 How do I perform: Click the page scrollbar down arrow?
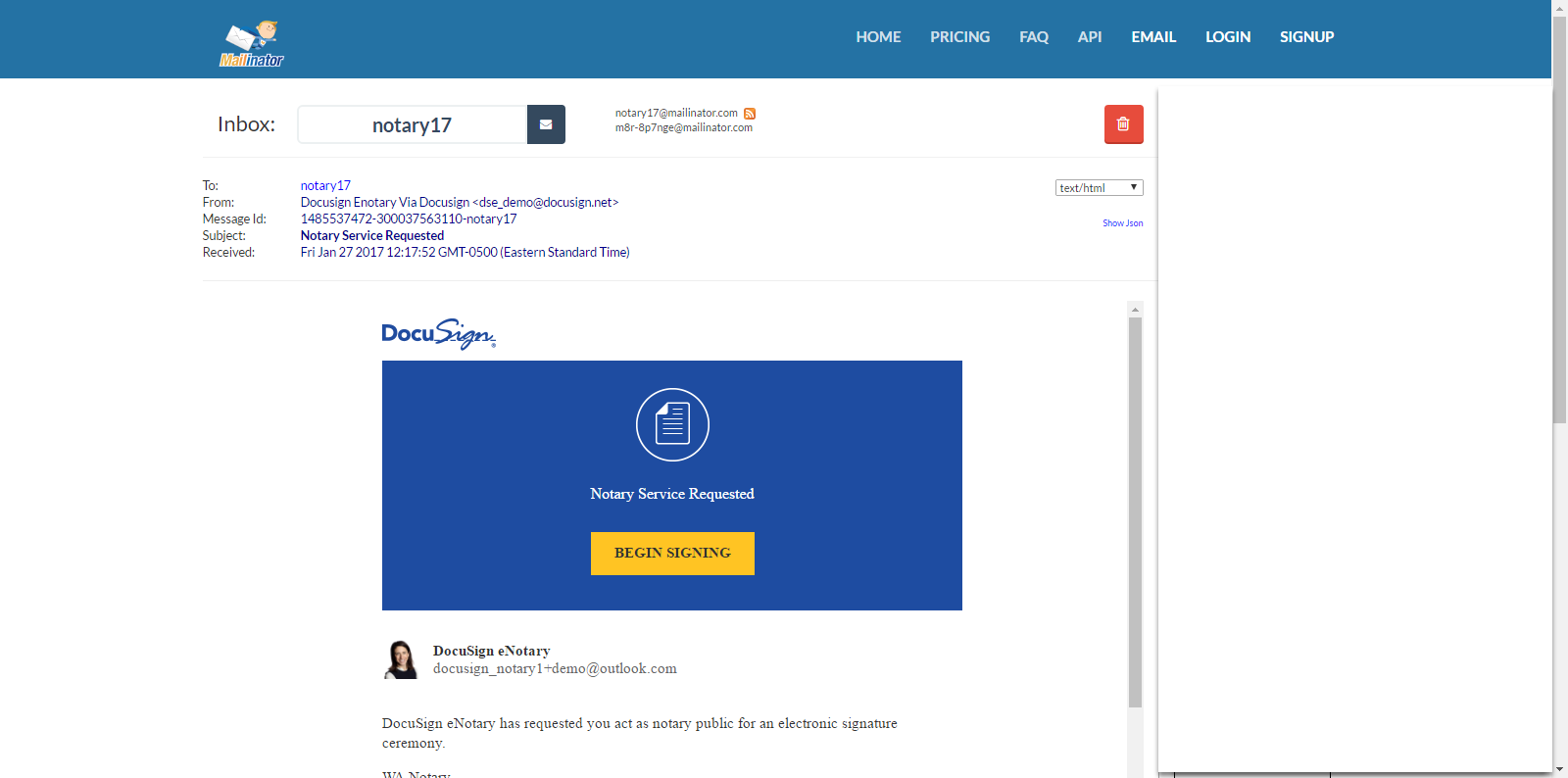pos(1560,770)
